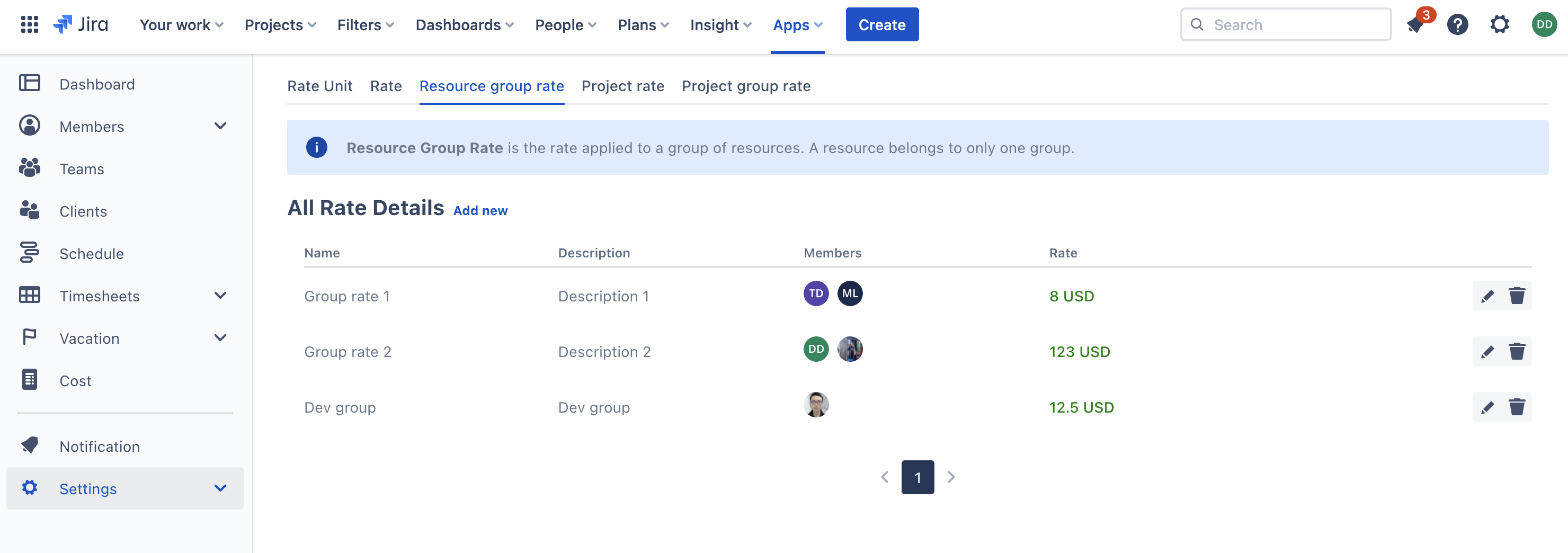The image size is (1568, 553).
Task: Click the Create button
Action: 882,24
